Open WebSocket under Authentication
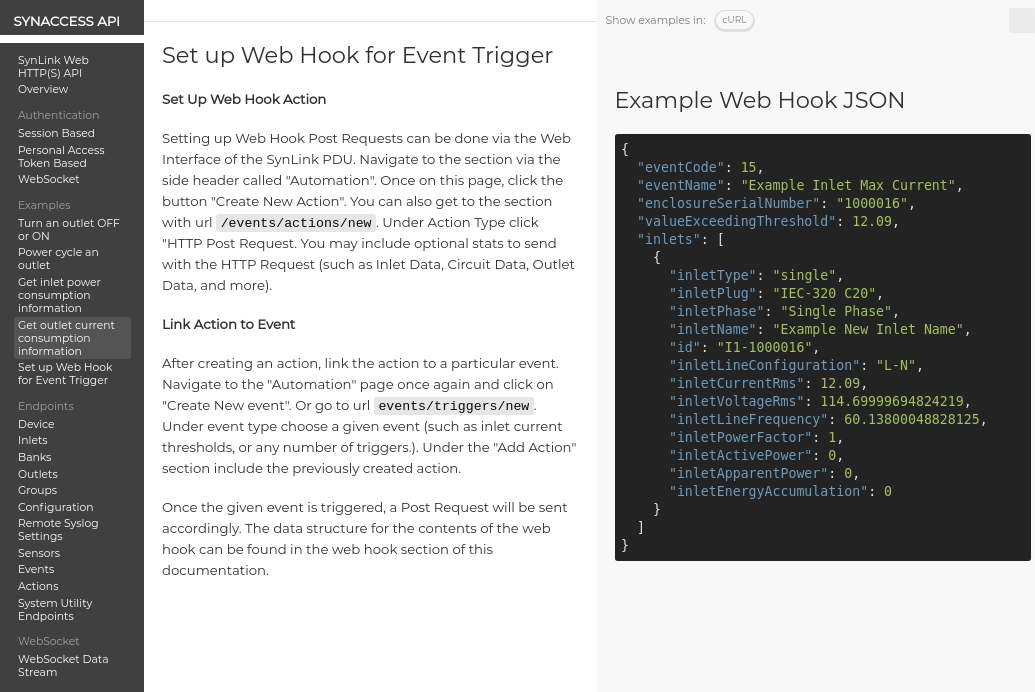 (x=48, y=179)
